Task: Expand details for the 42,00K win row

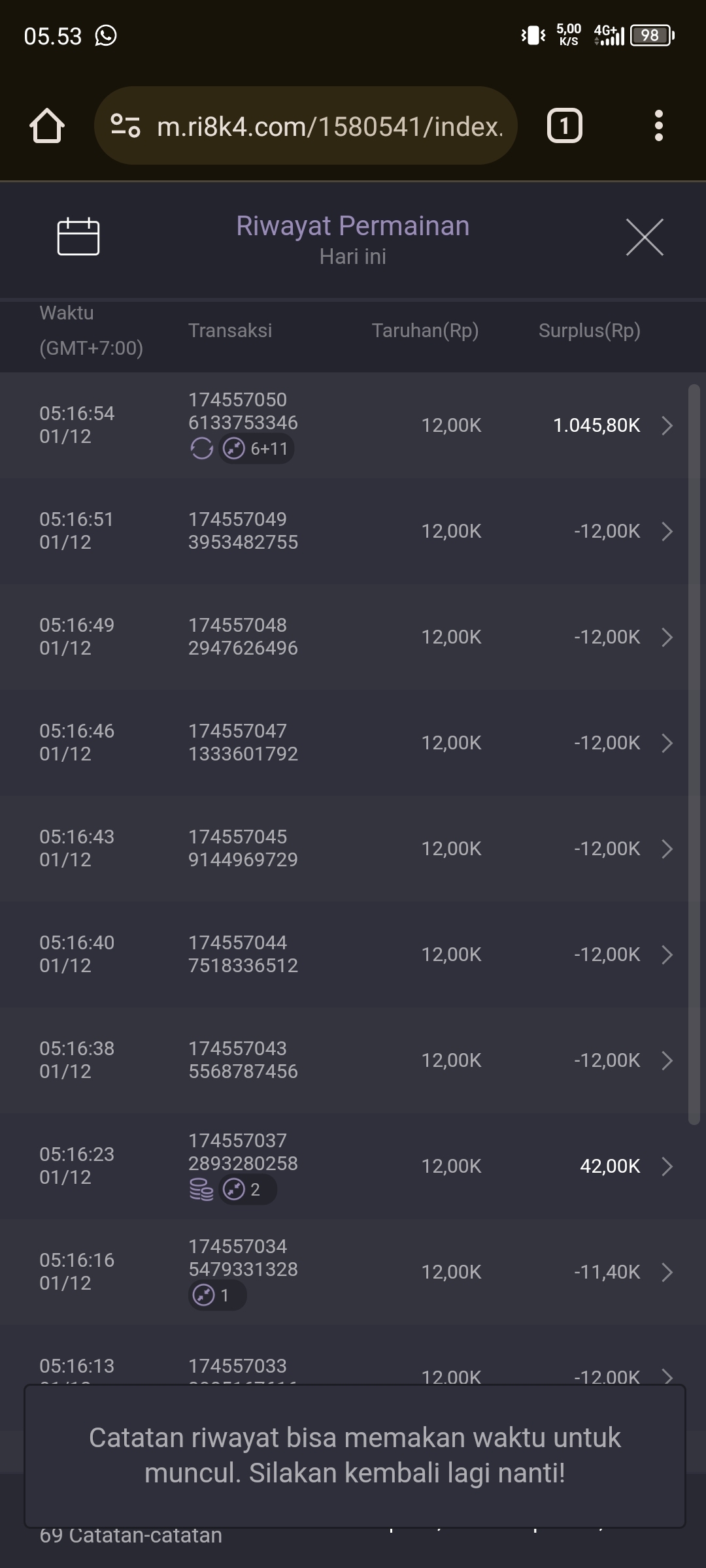Action: (667, 1166)
